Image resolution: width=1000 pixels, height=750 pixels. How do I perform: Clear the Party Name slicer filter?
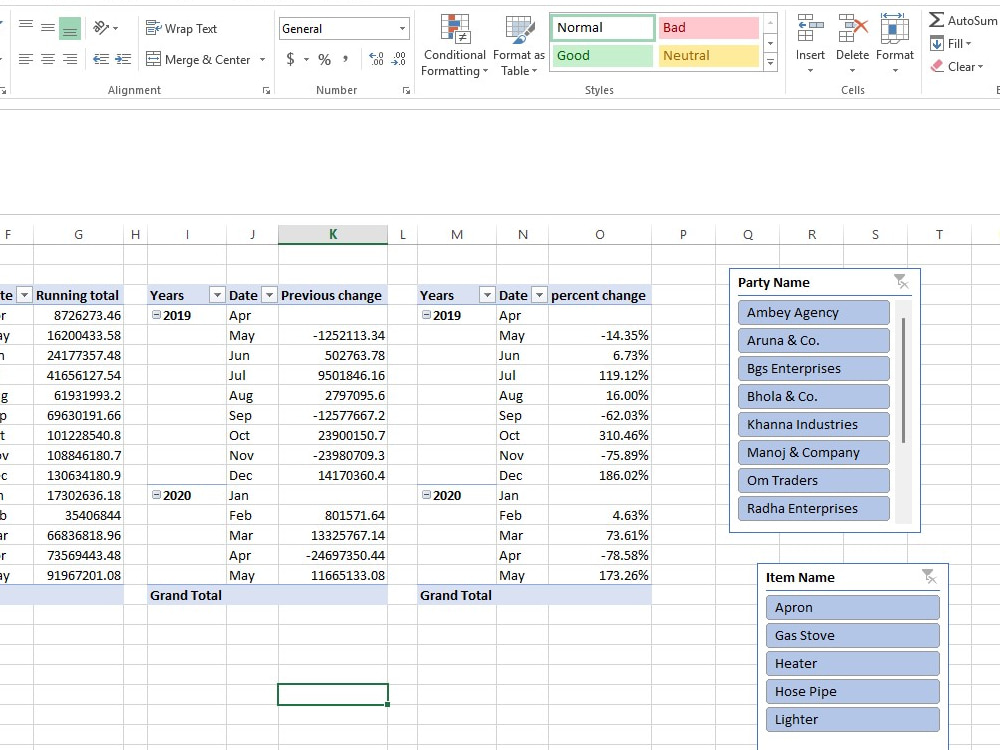point(901,281)
